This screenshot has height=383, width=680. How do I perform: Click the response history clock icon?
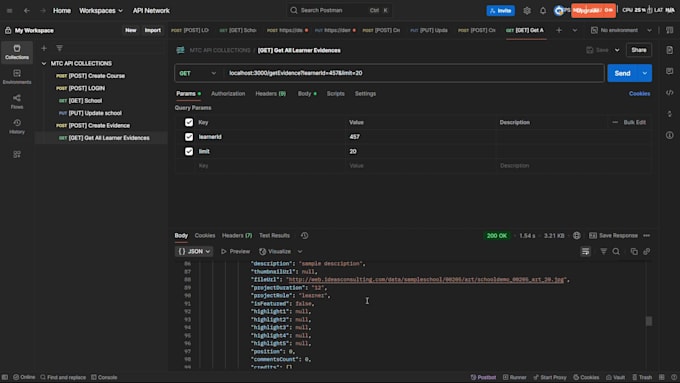[x=304, y=236]
